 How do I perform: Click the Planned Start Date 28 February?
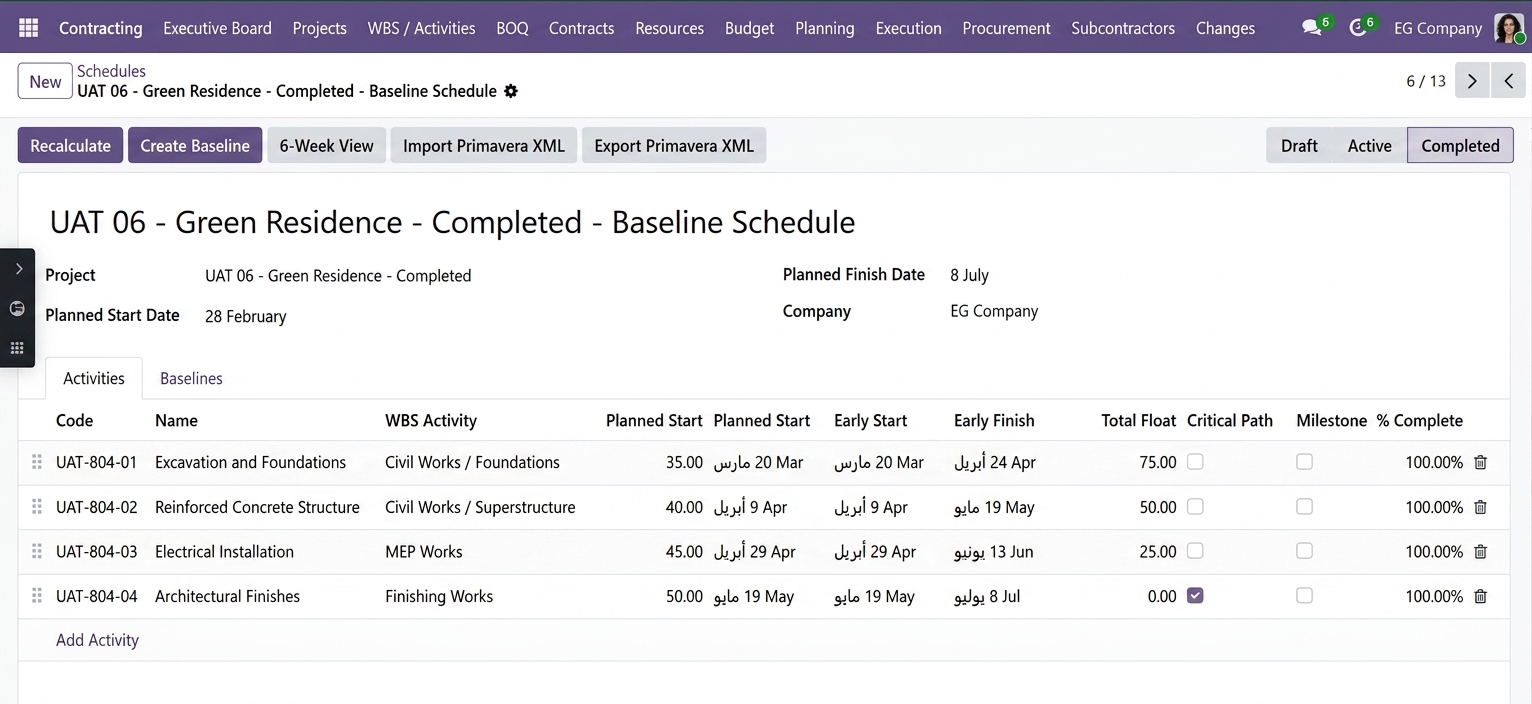[246, 316]
